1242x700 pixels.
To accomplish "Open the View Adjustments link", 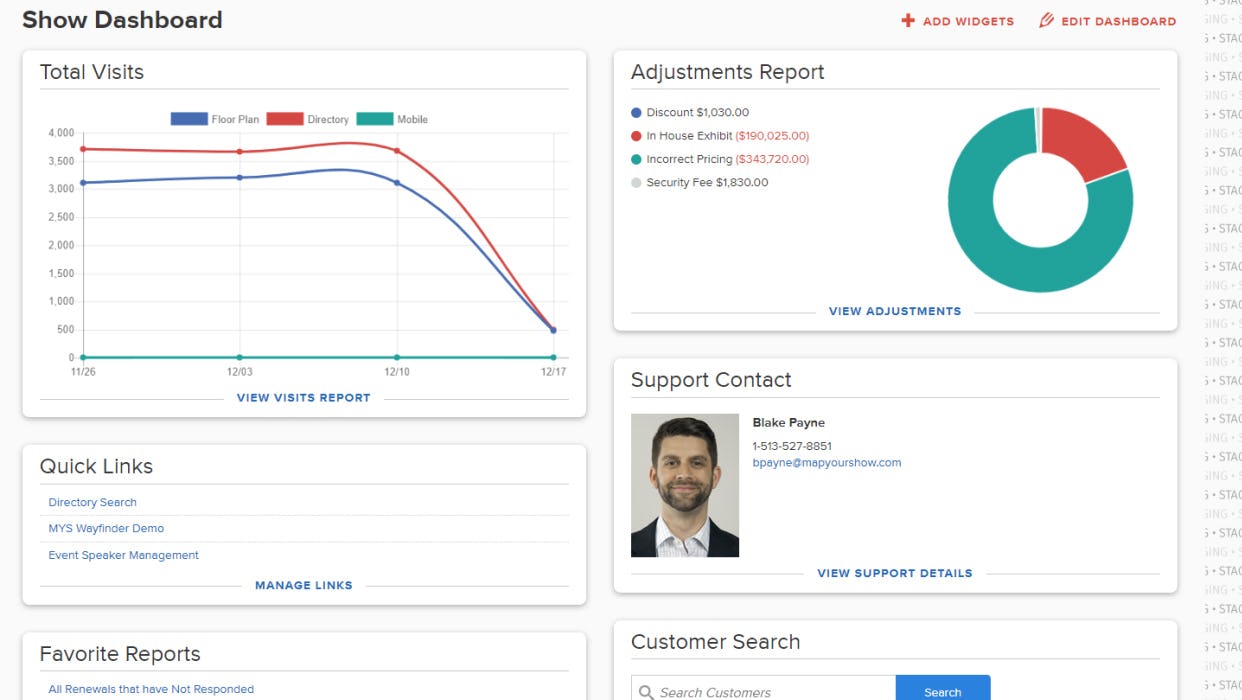I will point(894,311).
